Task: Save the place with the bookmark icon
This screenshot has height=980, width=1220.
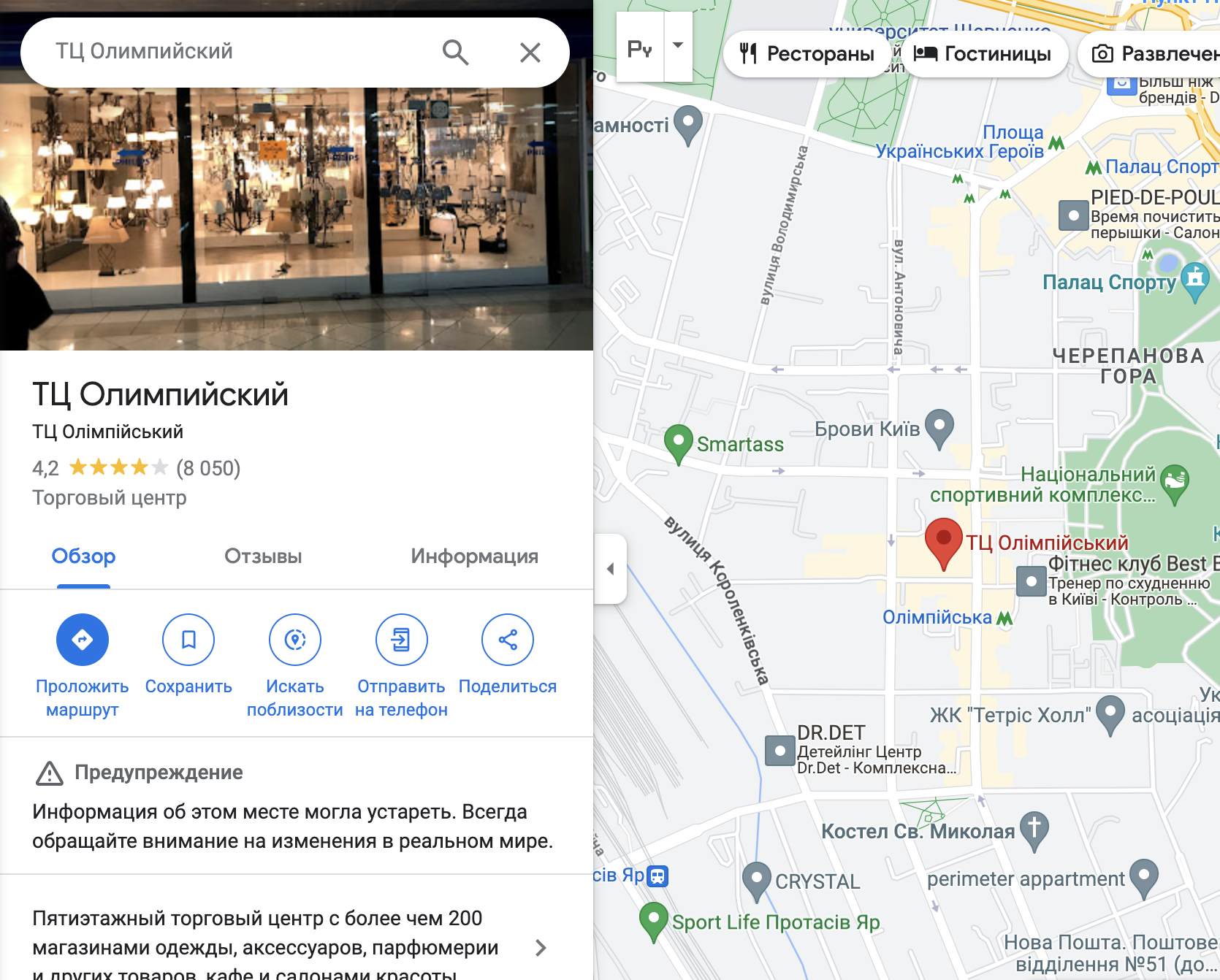Action: pos(188,640)
